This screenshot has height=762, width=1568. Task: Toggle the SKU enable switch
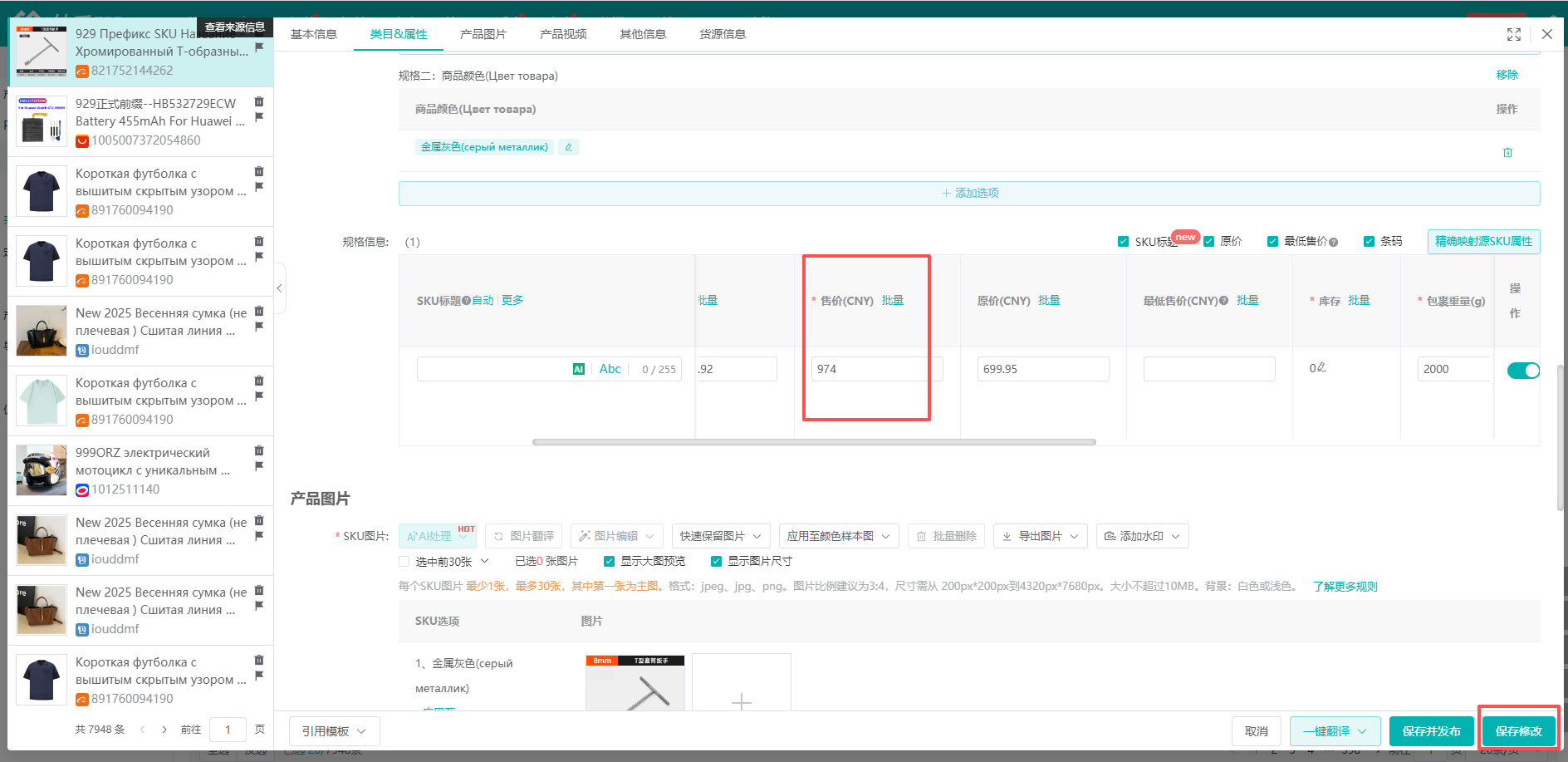(1522, 371)
